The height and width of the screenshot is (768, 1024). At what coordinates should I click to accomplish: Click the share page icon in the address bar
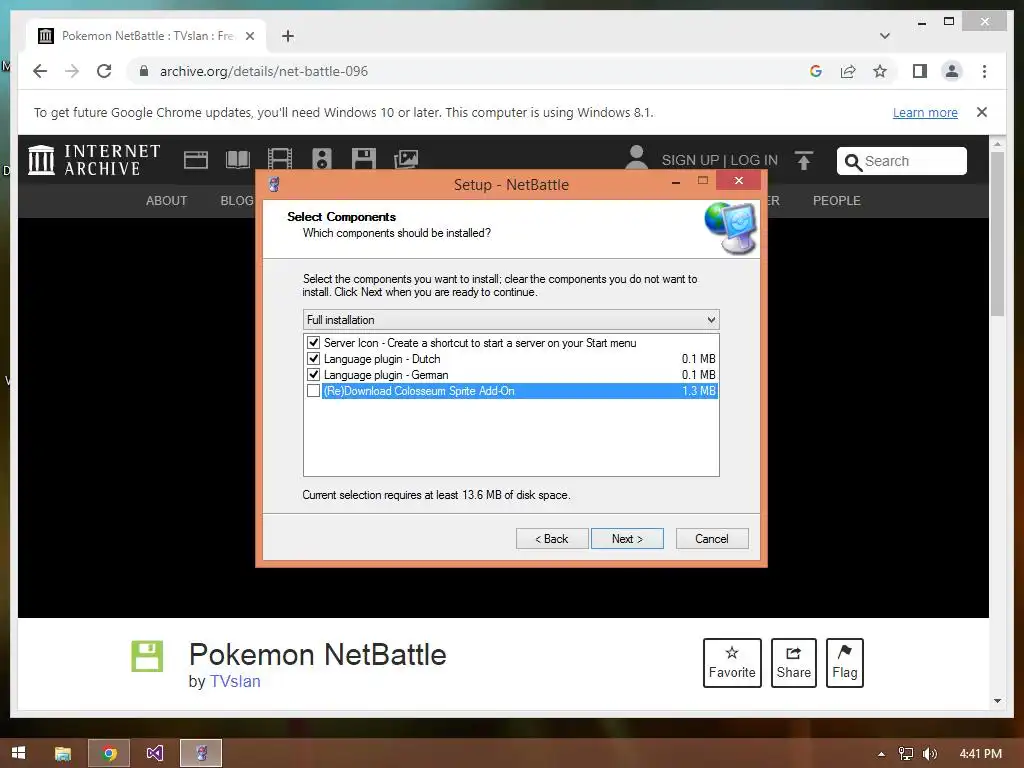(848, 71)
